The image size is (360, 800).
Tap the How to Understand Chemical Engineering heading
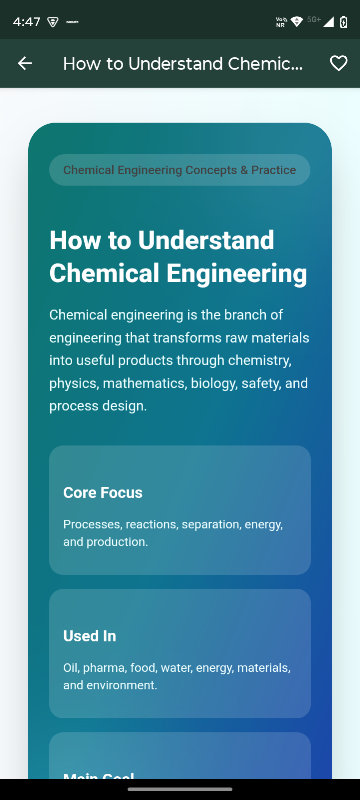tap(178, 257)
